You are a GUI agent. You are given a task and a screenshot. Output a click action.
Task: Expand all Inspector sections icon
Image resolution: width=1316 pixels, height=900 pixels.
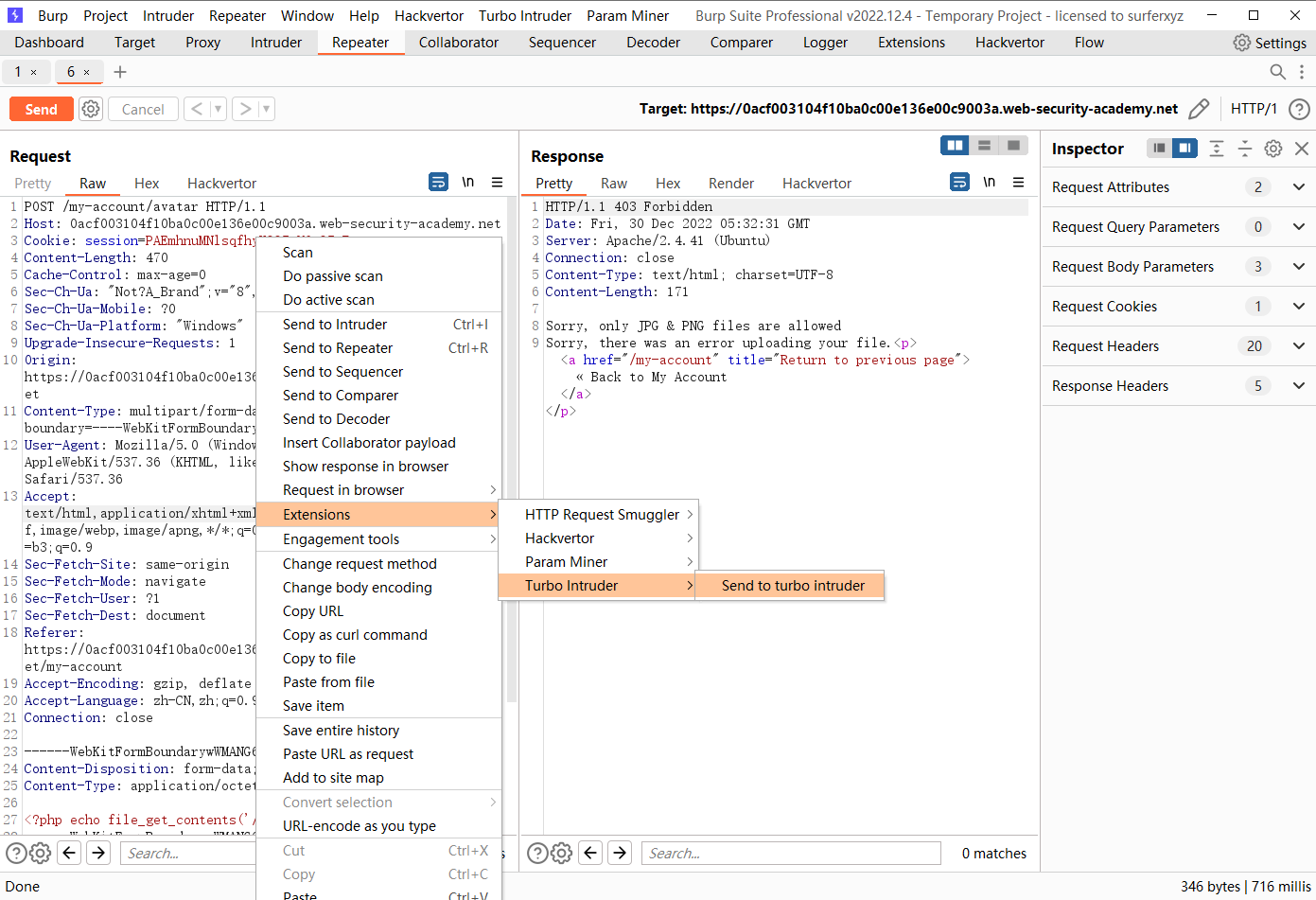(x=1217, y=148)
